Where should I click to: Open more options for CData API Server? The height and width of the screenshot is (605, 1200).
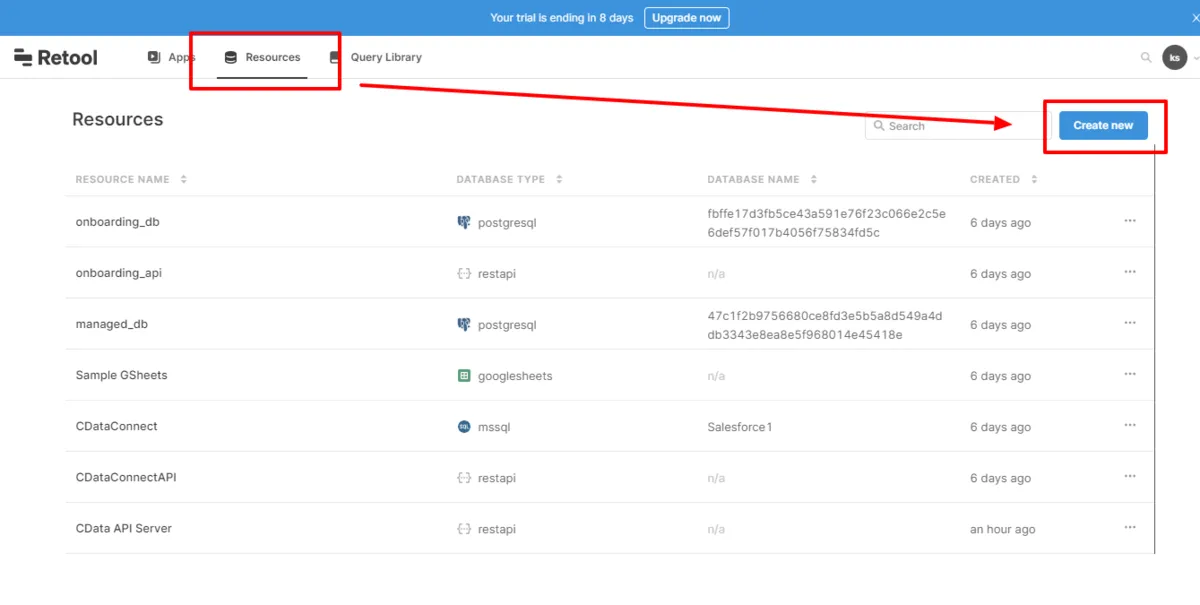pos(1130,527)
